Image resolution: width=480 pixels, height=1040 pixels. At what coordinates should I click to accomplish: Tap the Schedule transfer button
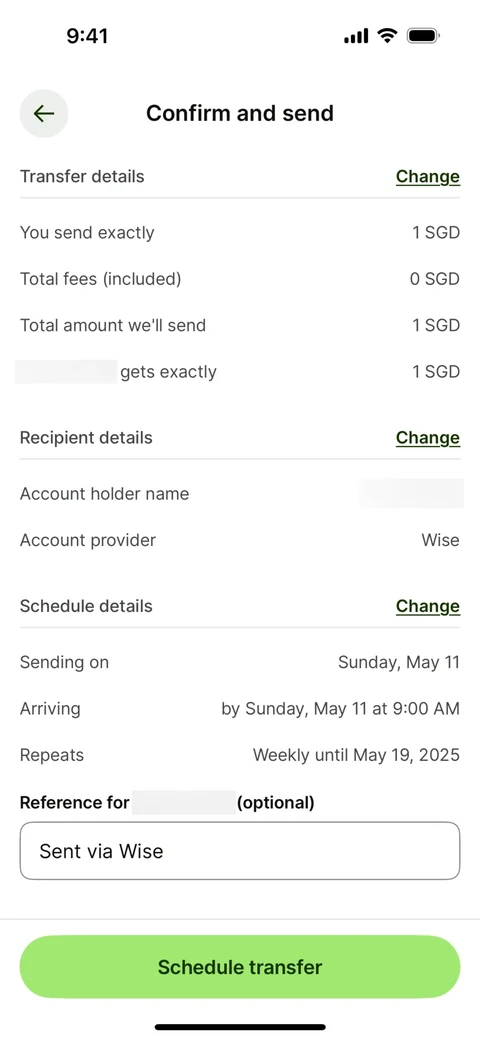[240, 966]
